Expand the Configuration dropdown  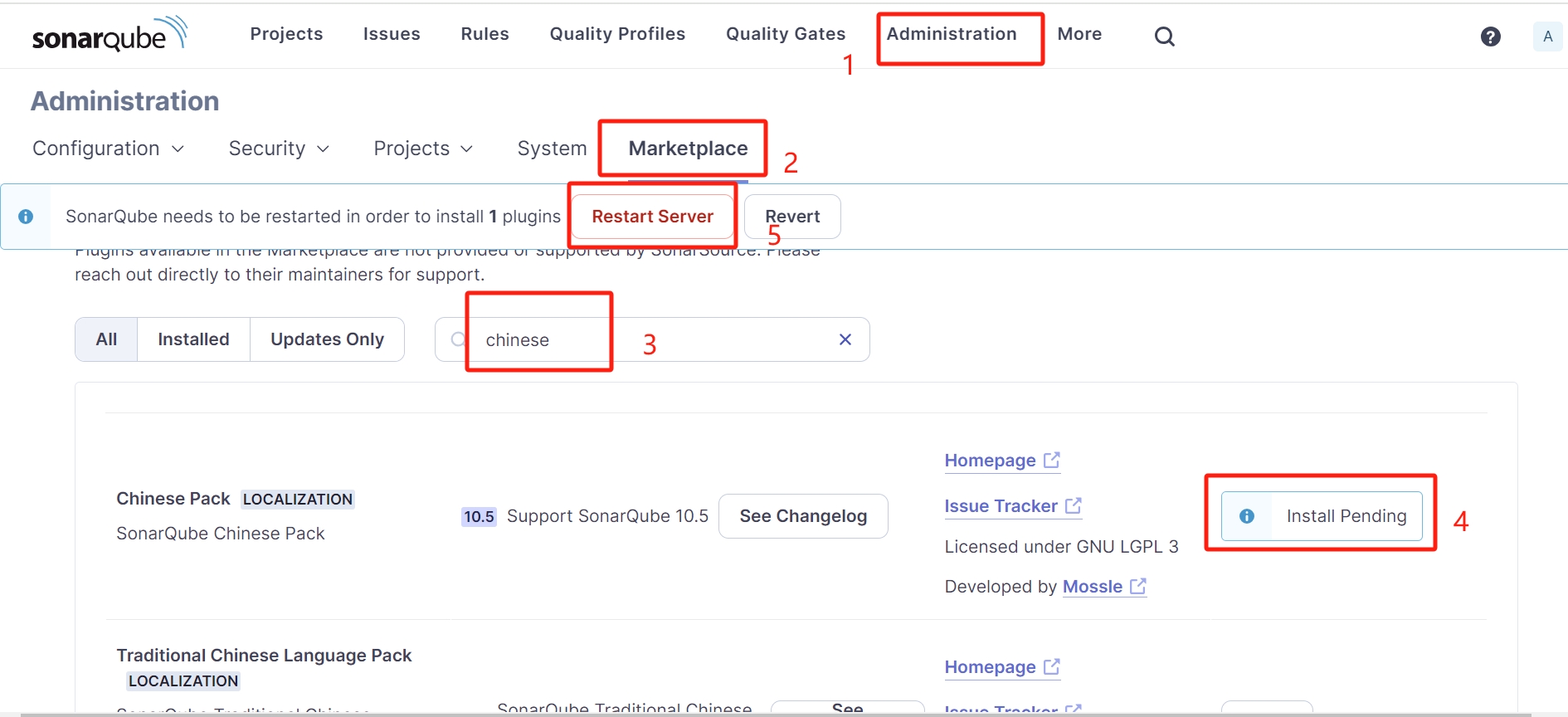point(108,149)
